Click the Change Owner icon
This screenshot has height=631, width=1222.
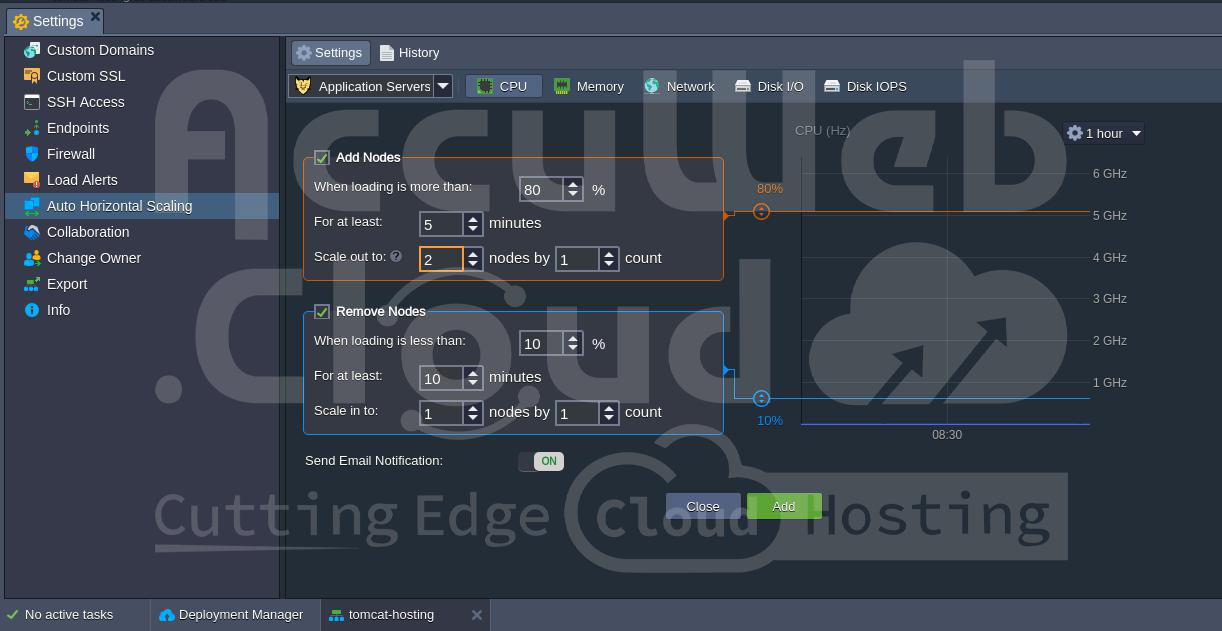point(31,258)
